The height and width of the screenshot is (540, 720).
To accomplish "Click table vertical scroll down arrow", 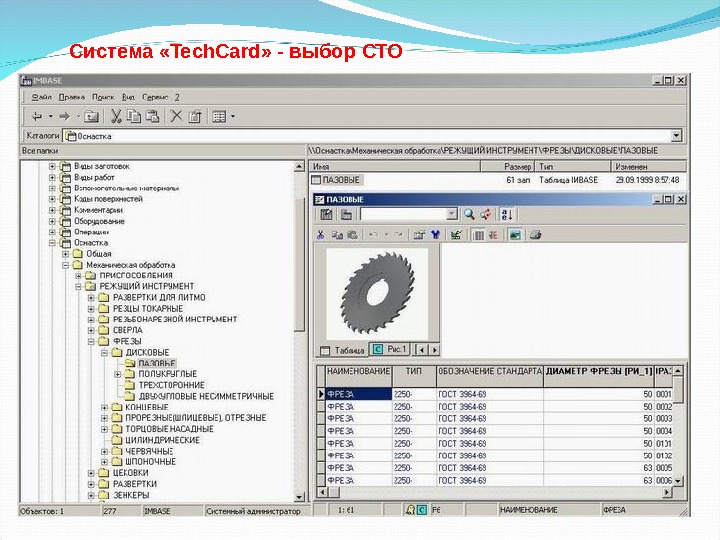I will 678,481.
